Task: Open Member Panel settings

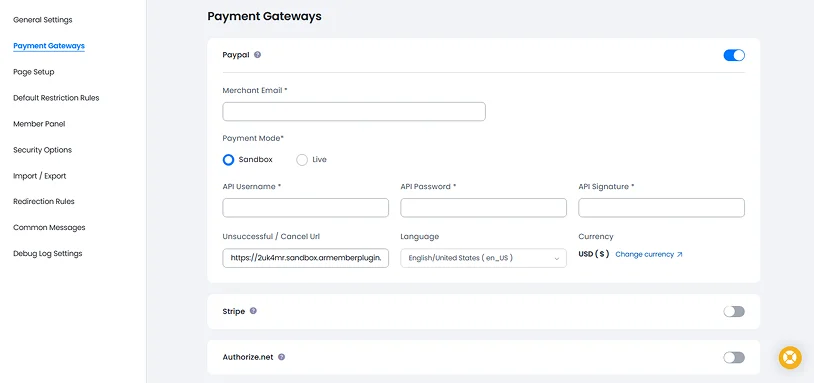Action: [x=39, y=124]
